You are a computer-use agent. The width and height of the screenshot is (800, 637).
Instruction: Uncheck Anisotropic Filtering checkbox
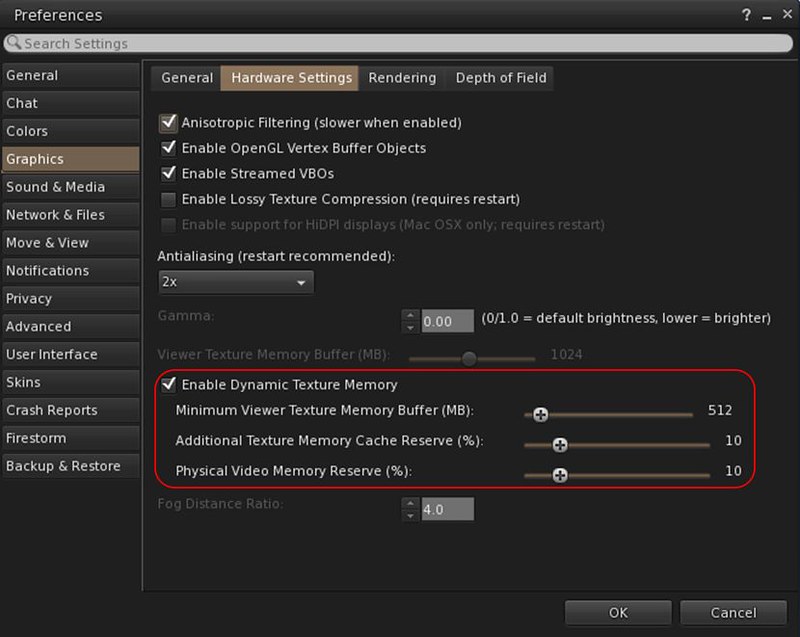pyautogui.click(x=168, y=123)
